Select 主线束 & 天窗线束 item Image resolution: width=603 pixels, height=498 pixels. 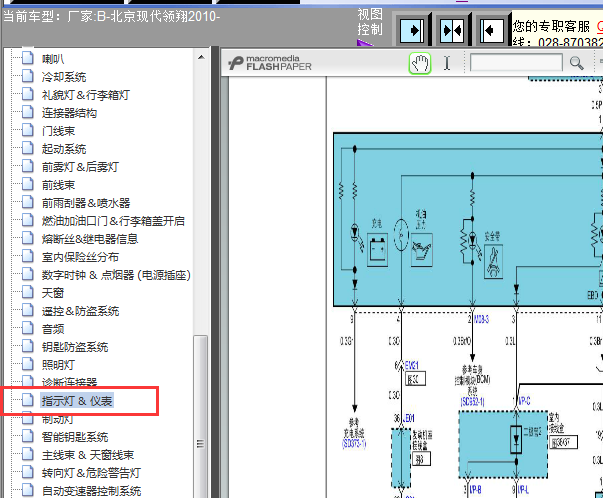point(88,455)
